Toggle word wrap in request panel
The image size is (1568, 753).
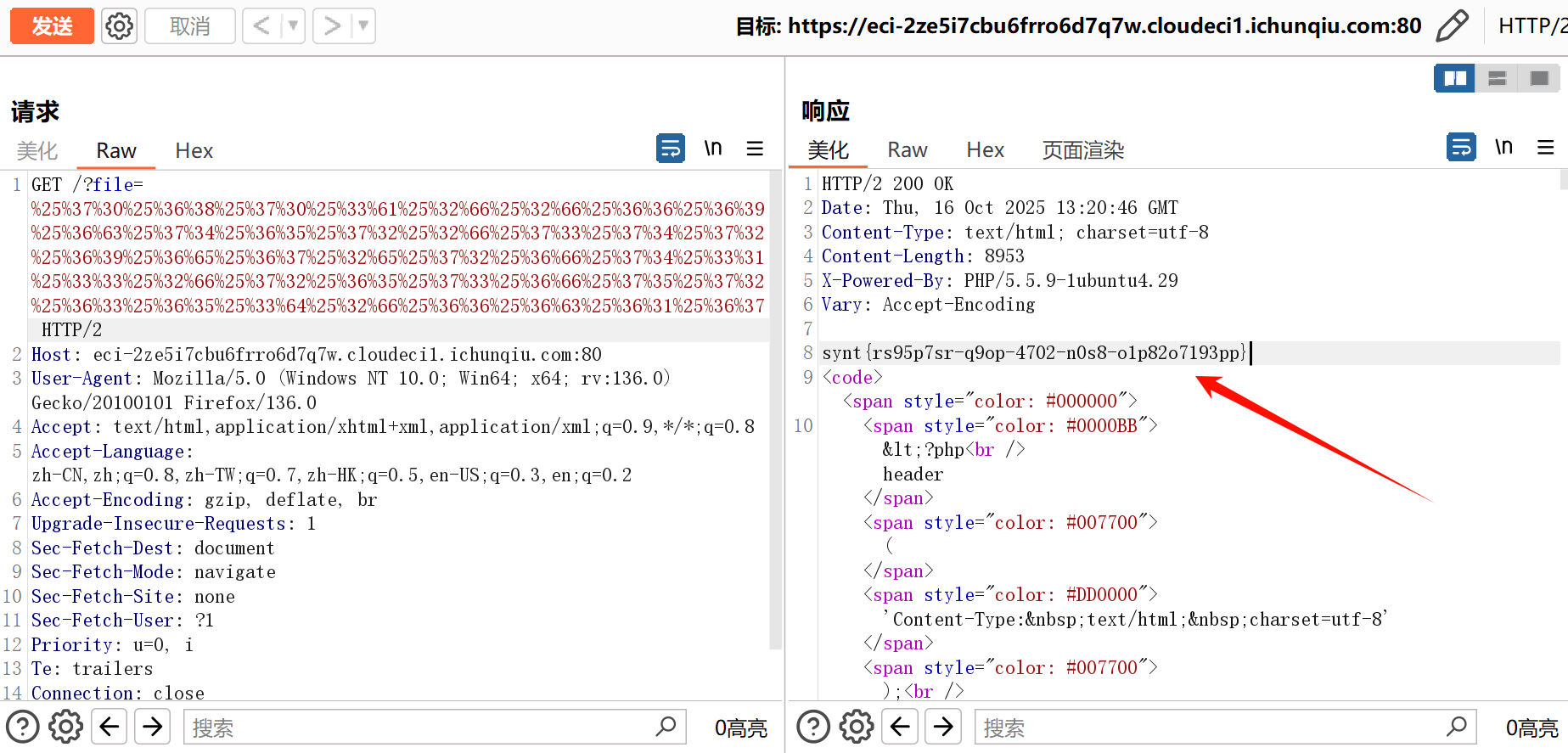pyautogui.click(x=671, y=149)
